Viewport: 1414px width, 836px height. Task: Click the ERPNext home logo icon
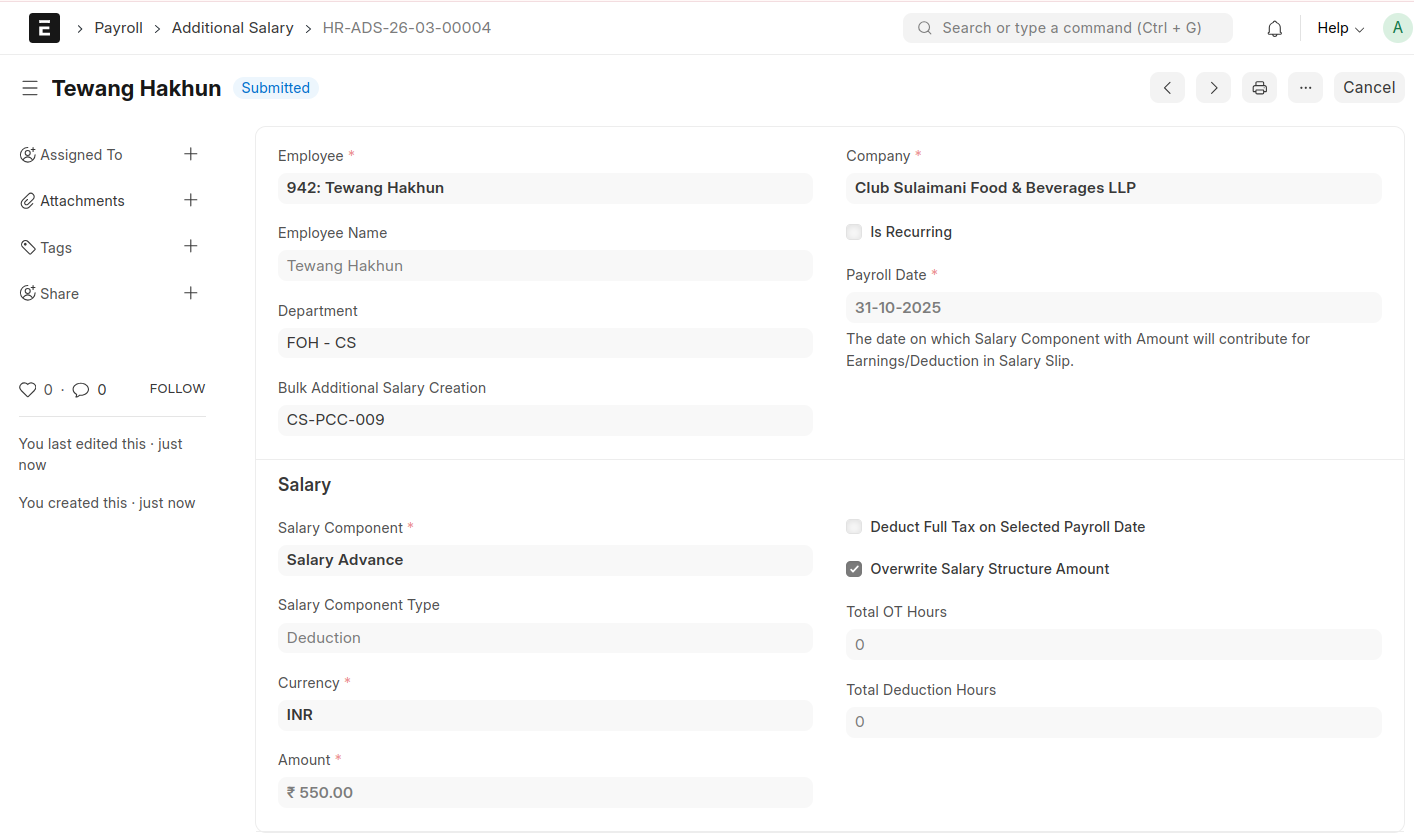pyautogui.click(x=44, y=28)
